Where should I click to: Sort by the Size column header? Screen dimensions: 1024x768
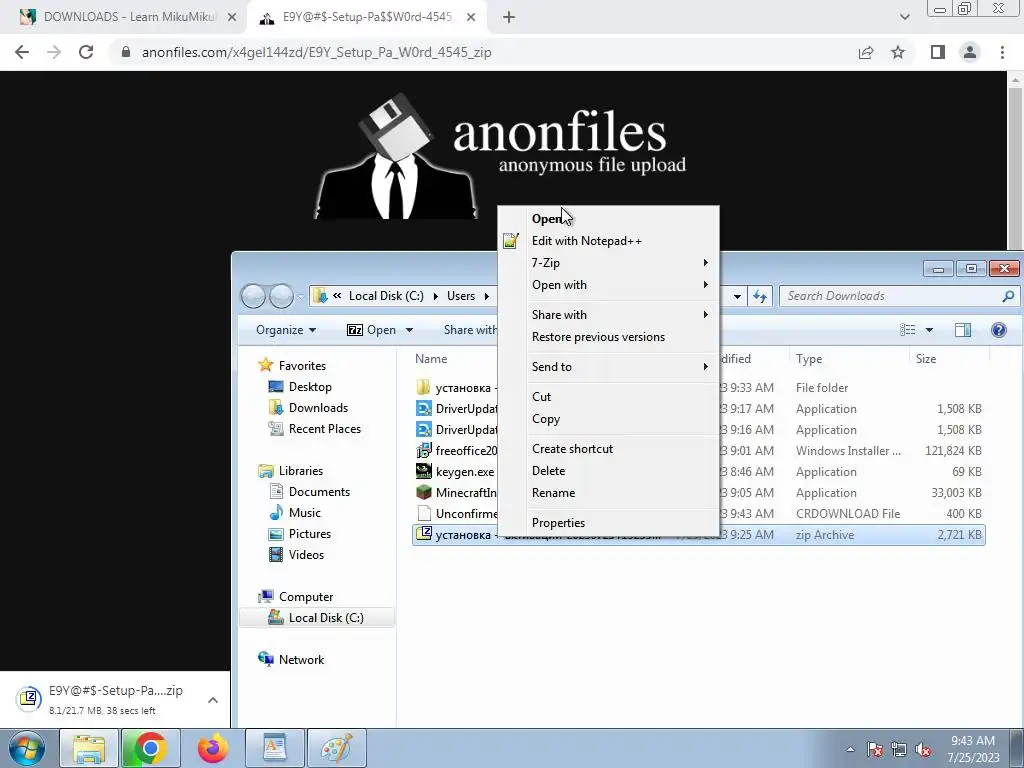pos(950,359)
